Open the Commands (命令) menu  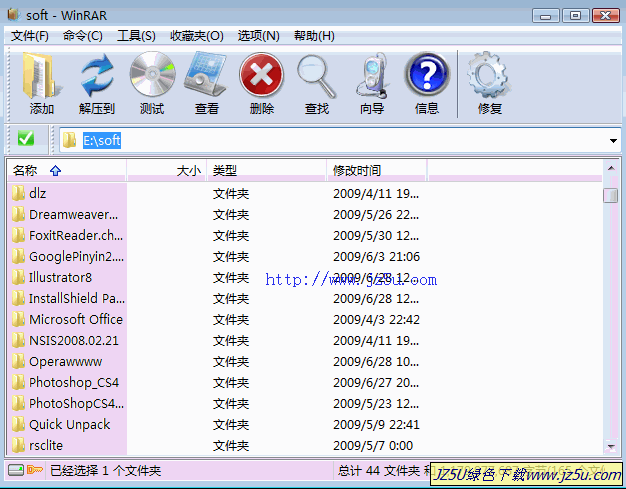pos(83,36)
